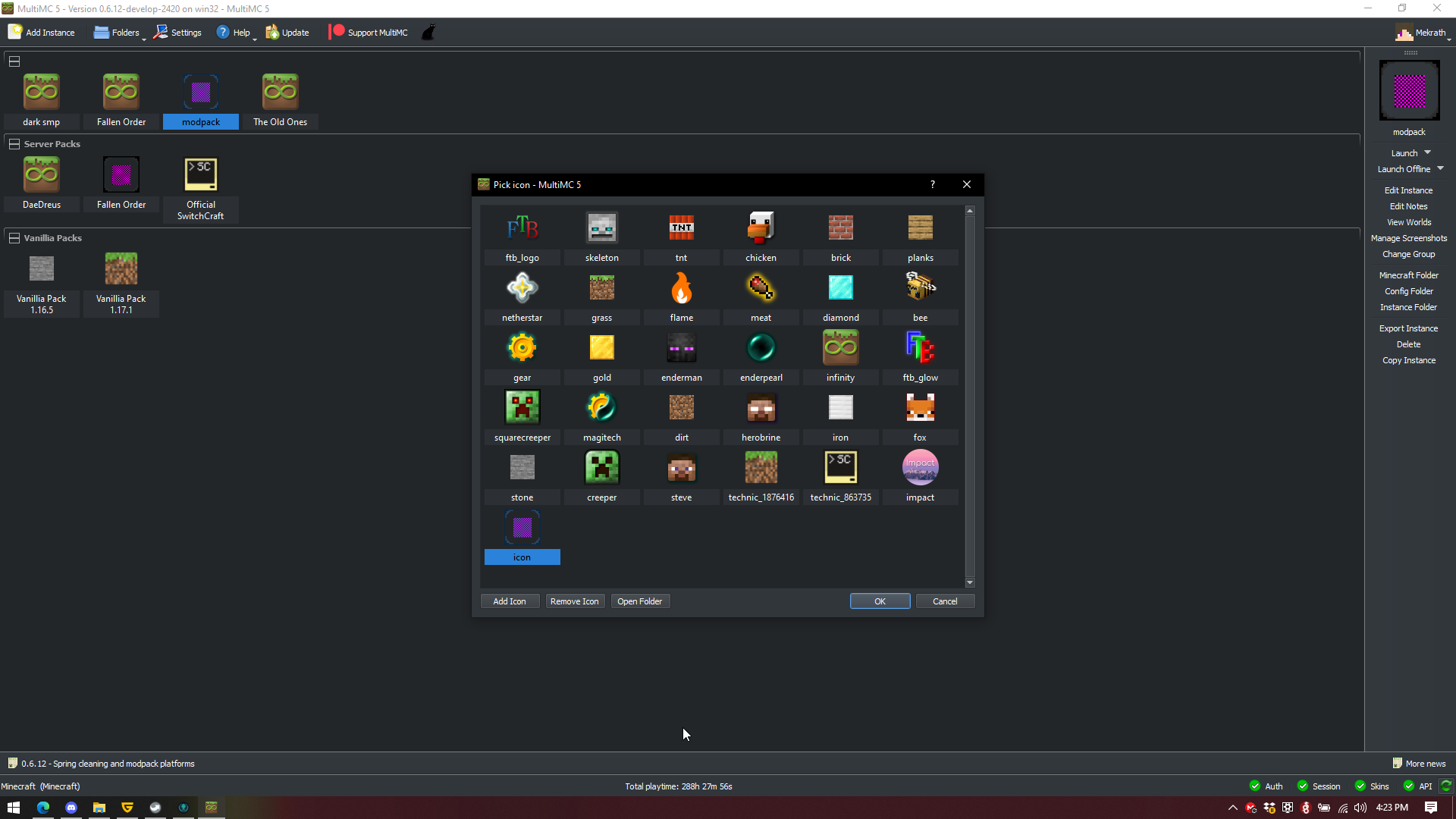Open the Add Instance tool
This screenshot has height=819, width=1456.
42,32
